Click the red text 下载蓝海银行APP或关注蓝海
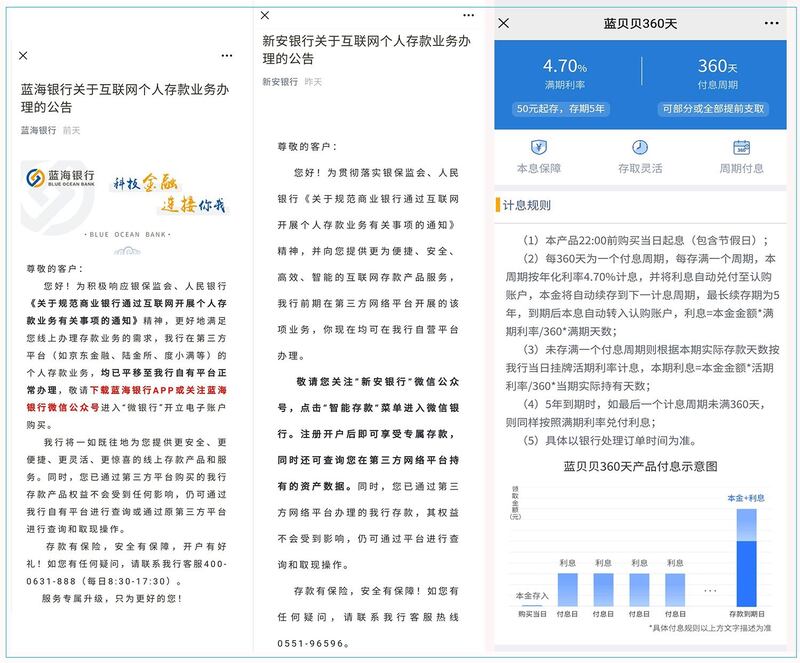 (x=158, y=390)
